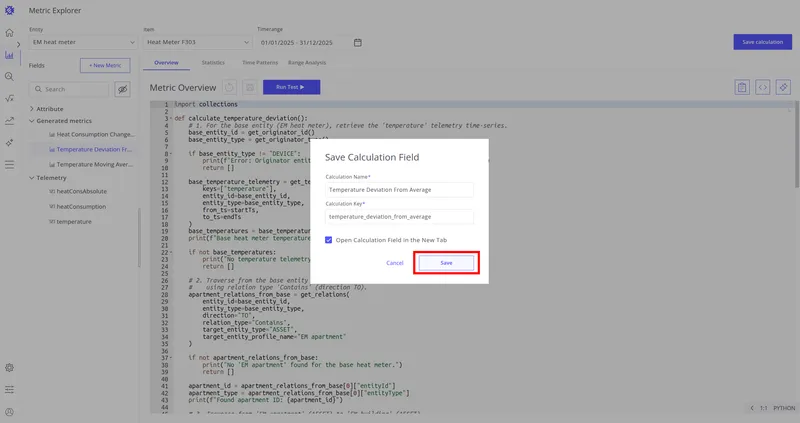Switch to the Statistics tab
This screenshot has width=800, height=423.
coord(213,63)
